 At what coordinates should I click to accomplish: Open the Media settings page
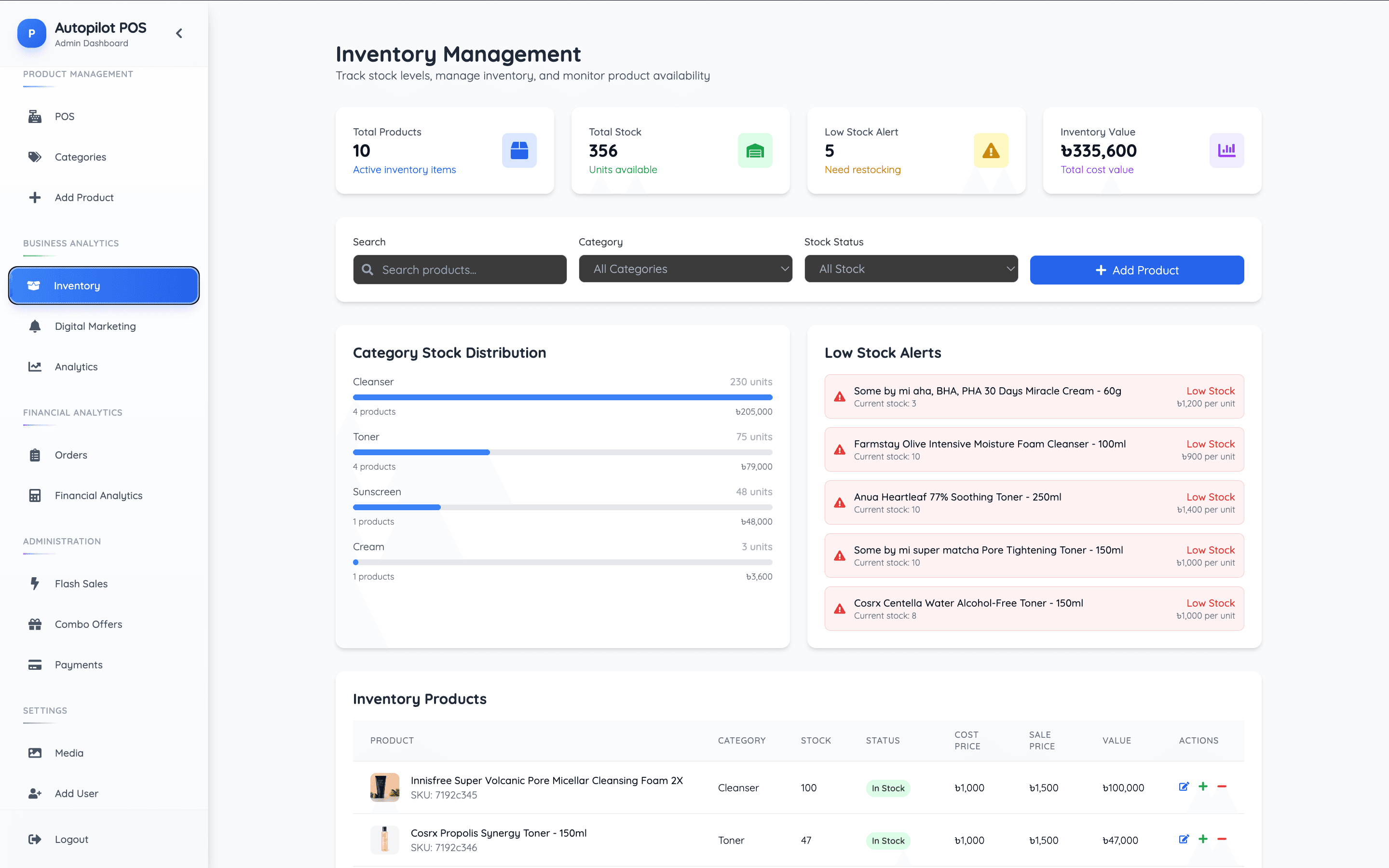104,753
